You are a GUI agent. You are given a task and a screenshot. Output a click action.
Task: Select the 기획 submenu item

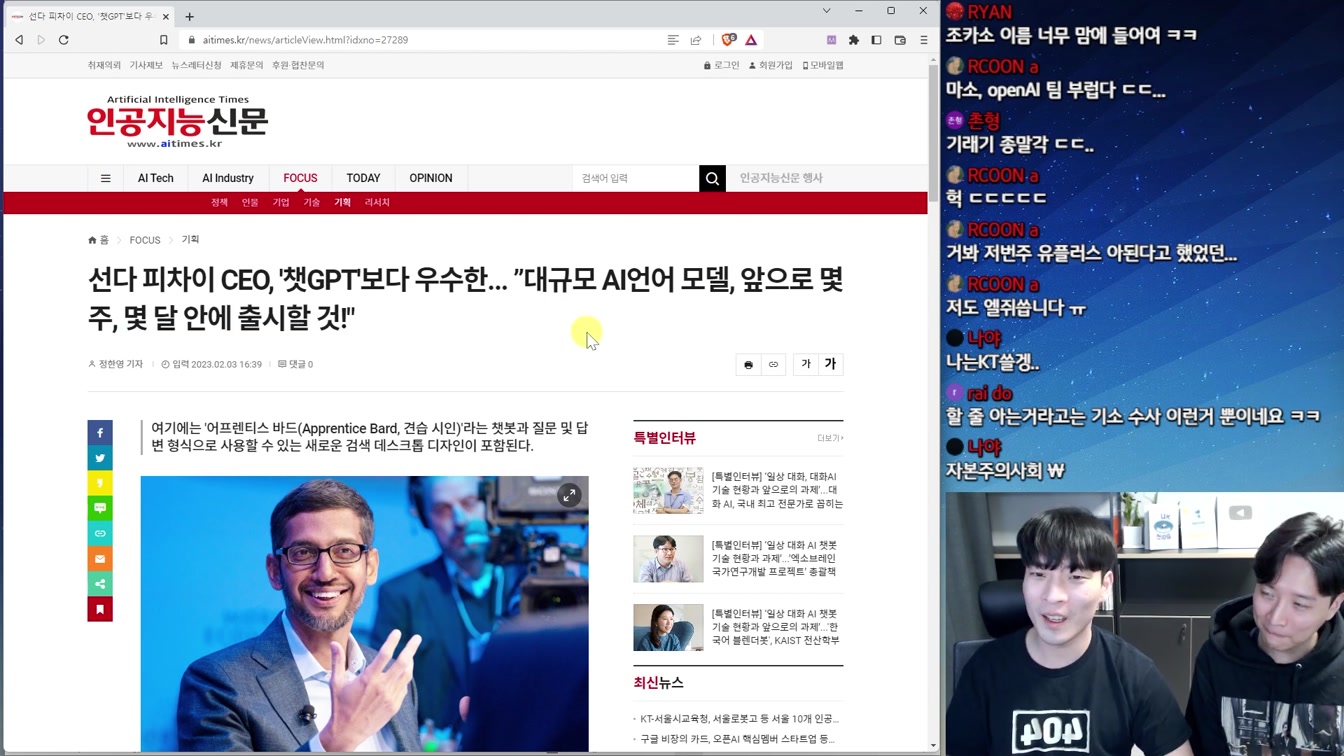342,203
